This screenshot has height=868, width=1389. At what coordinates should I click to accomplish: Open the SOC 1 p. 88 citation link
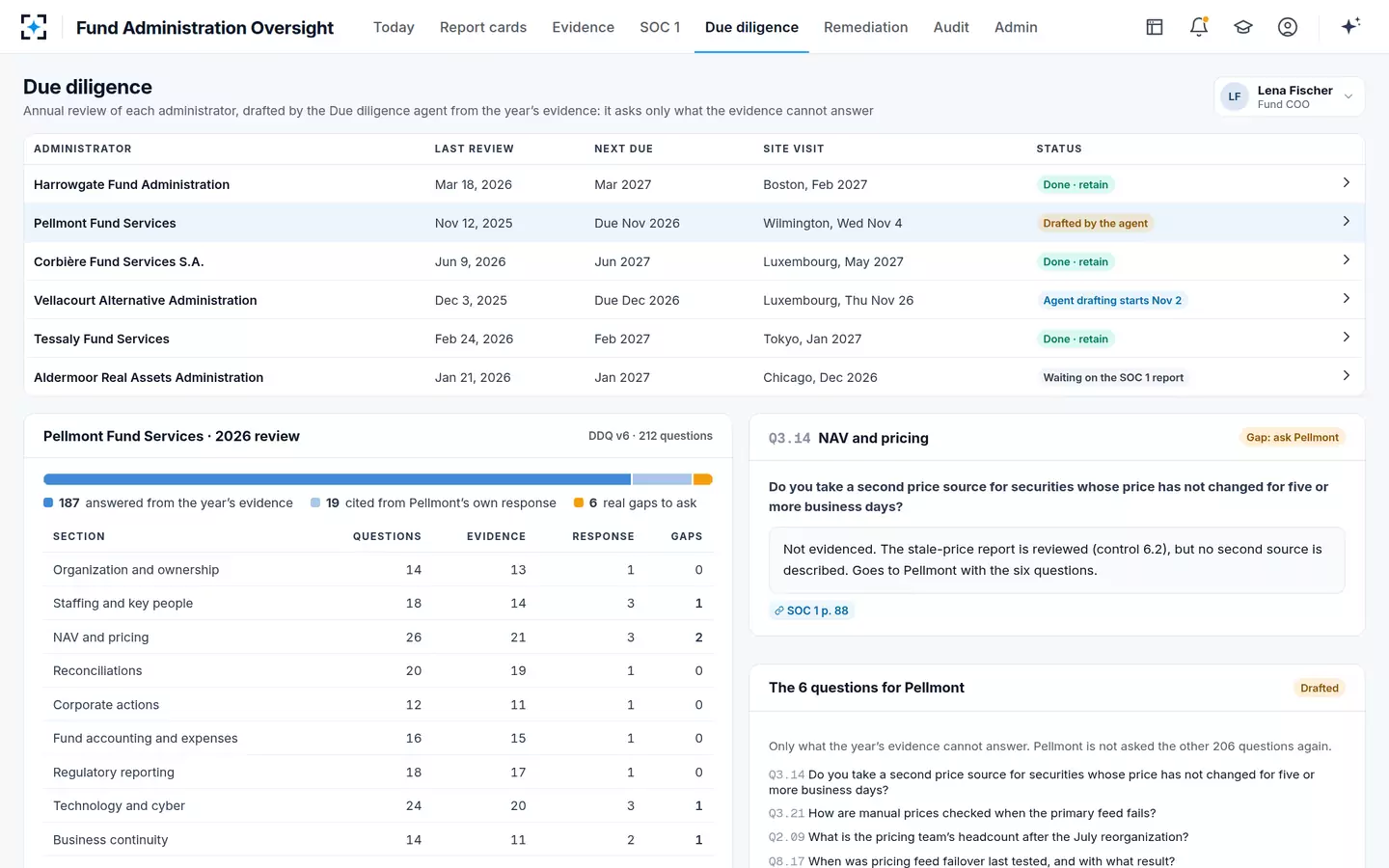coord(811,610)
